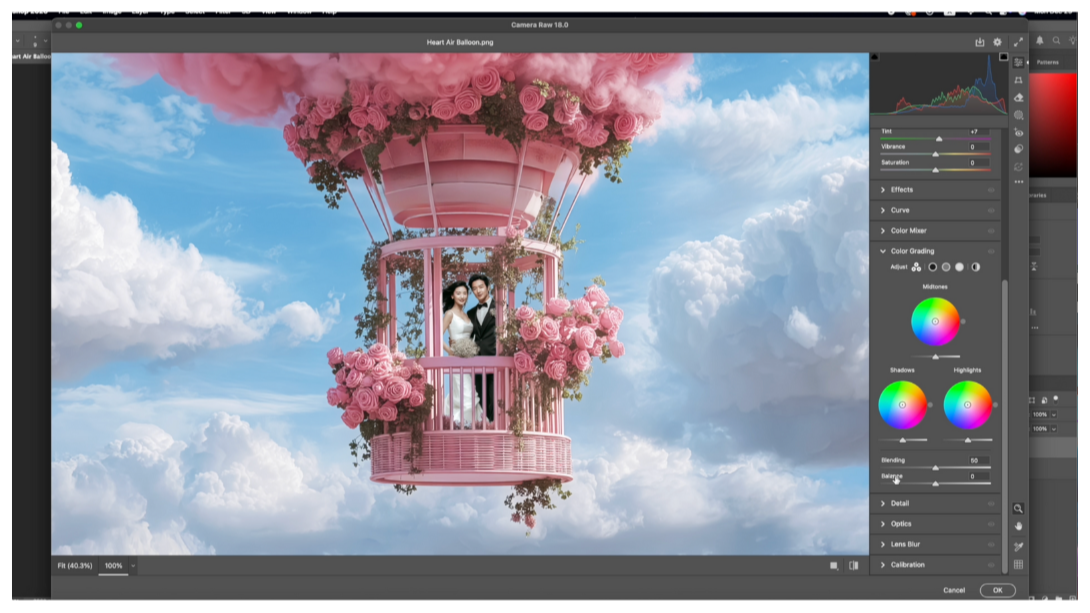The width and height of the screenshot is (1090, 613).
Task: Adjust the Vibrance slider handle
Action: (936, 154)
